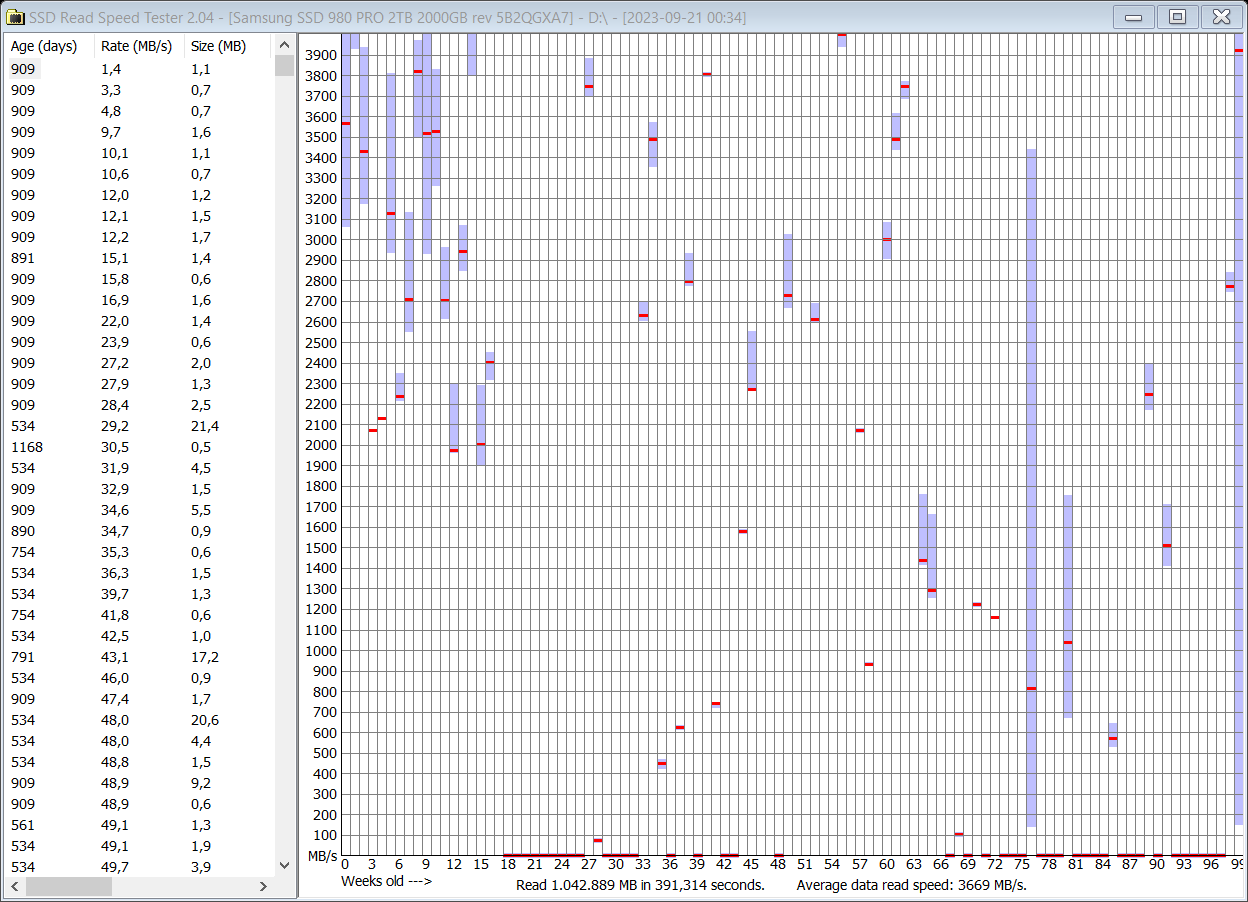This screenshot has width=1248, height=902.
Task: Click the vertical scrollbar thumb in the list
Action: tap(284, 65)
